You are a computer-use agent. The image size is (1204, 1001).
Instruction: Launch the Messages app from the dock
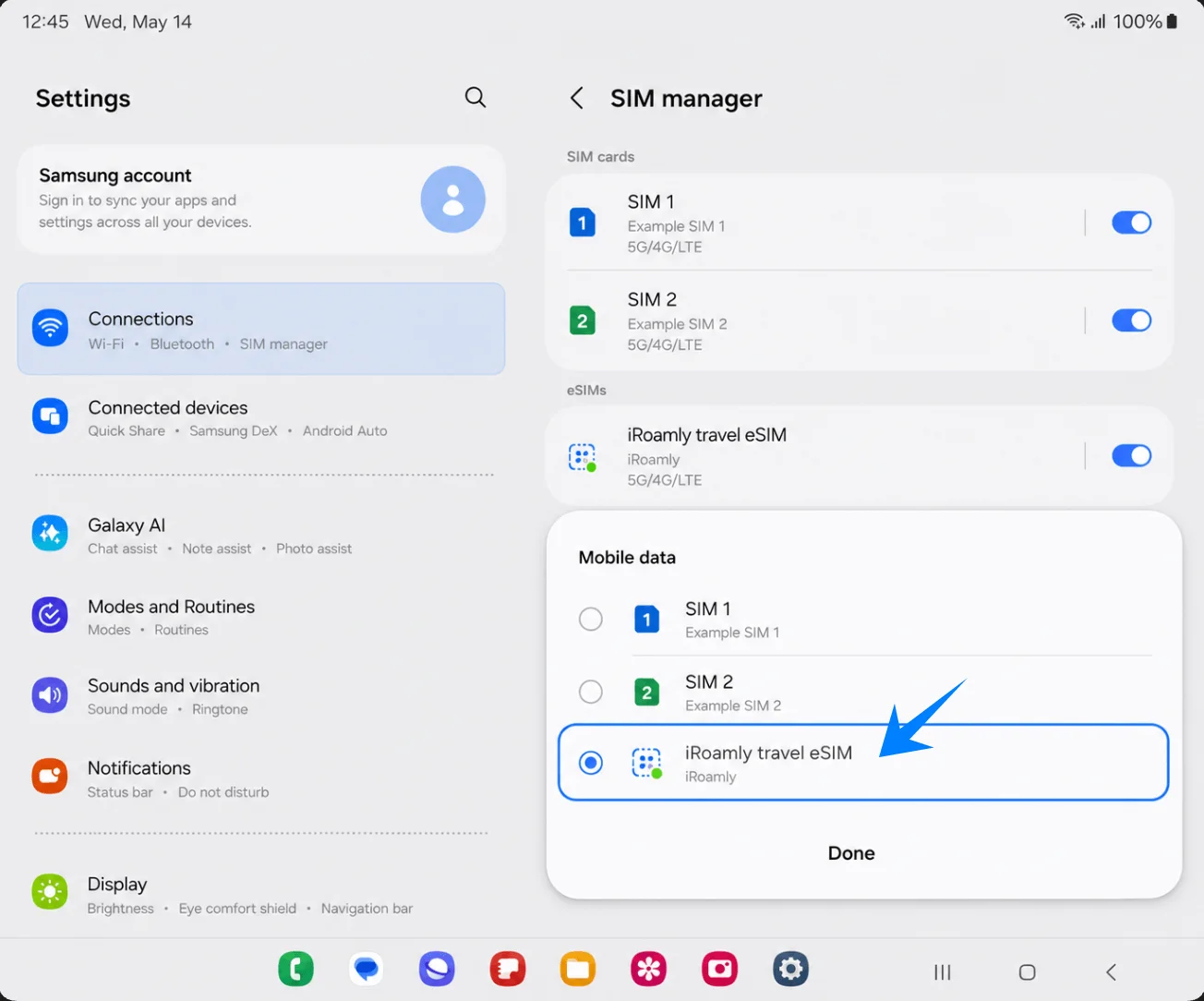coord(367,970)
